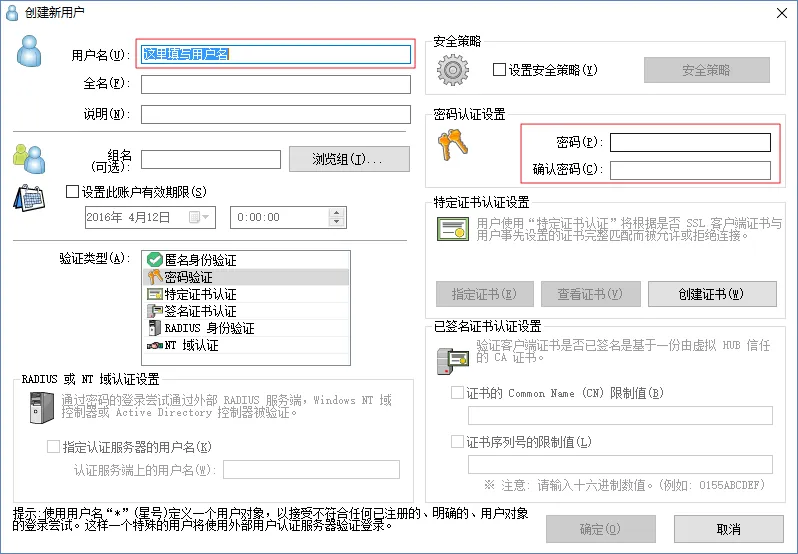Viewport: 798px width, 554px height.
Task: Select 特定证书认证 authentication type
Action: click(x=246, y=294)
